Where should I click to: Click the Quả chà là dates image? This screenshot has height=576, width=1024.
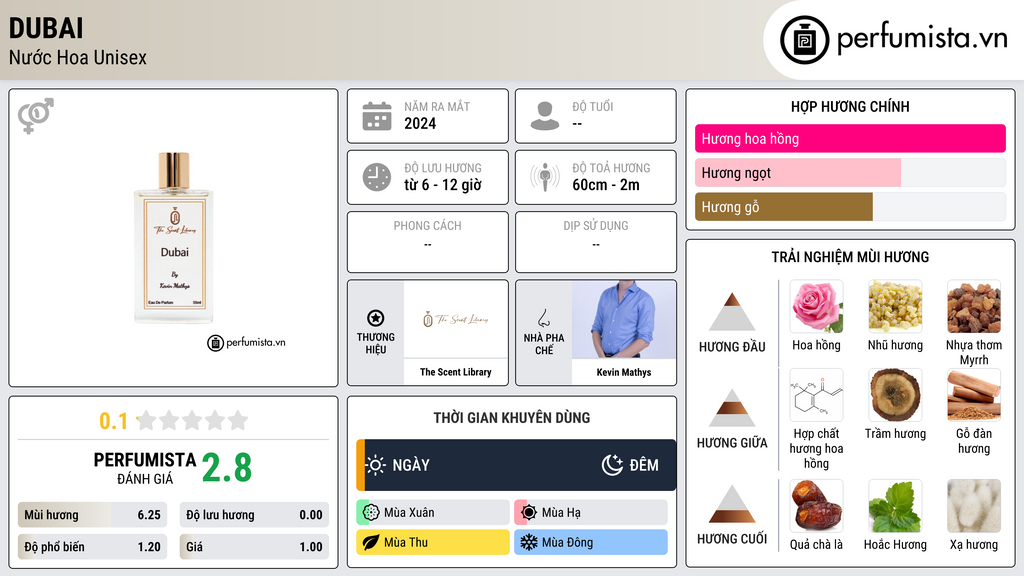(816, 505)
